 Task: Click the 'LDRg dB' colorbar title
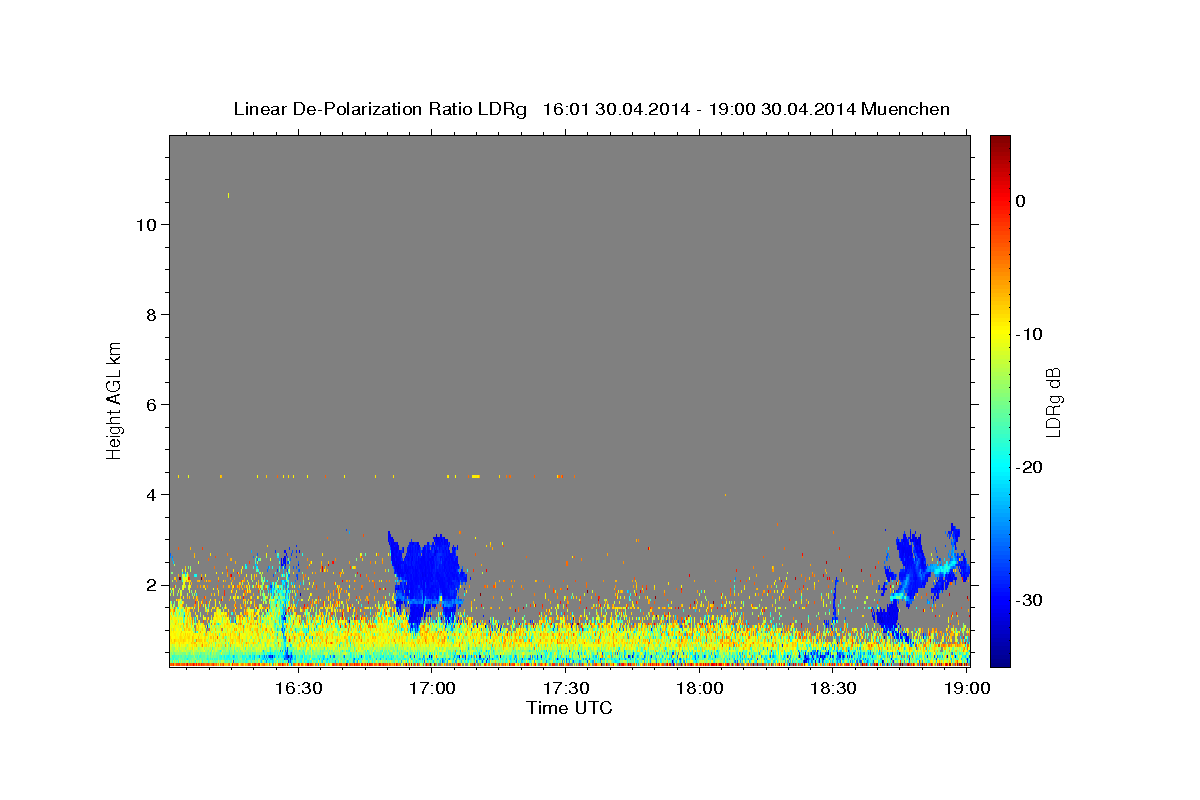pyautogui.click(x=1053, y=401)
